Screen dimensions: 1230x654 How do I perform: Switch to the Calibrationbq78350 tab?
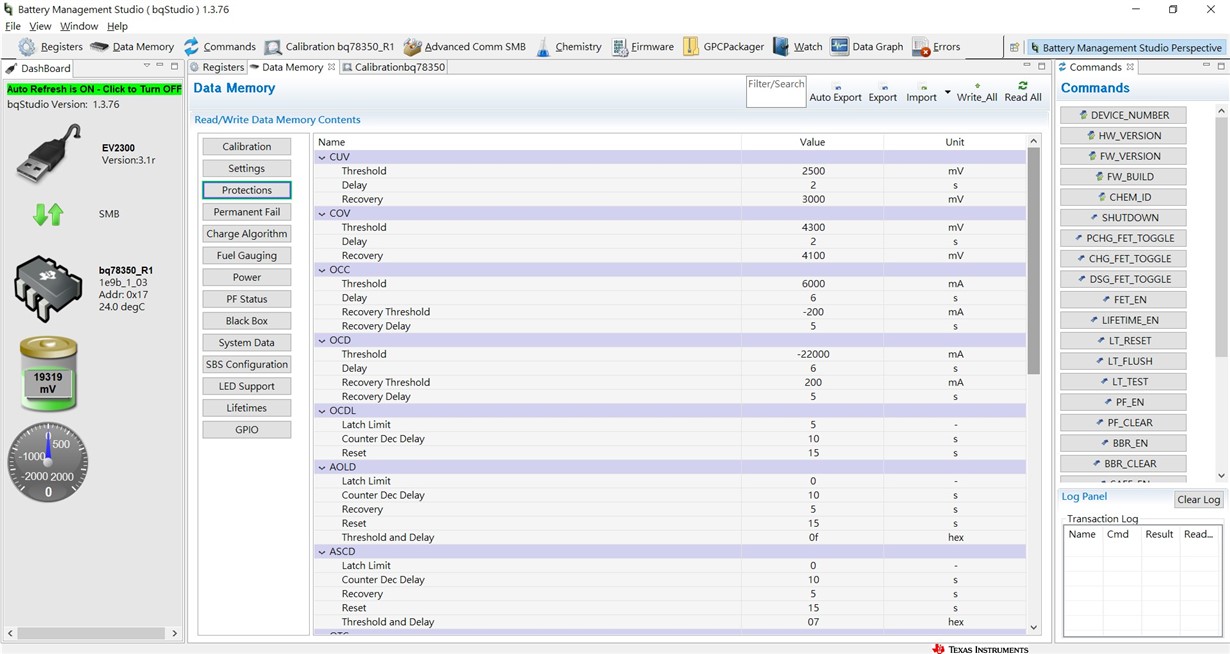tap(393, 67)
